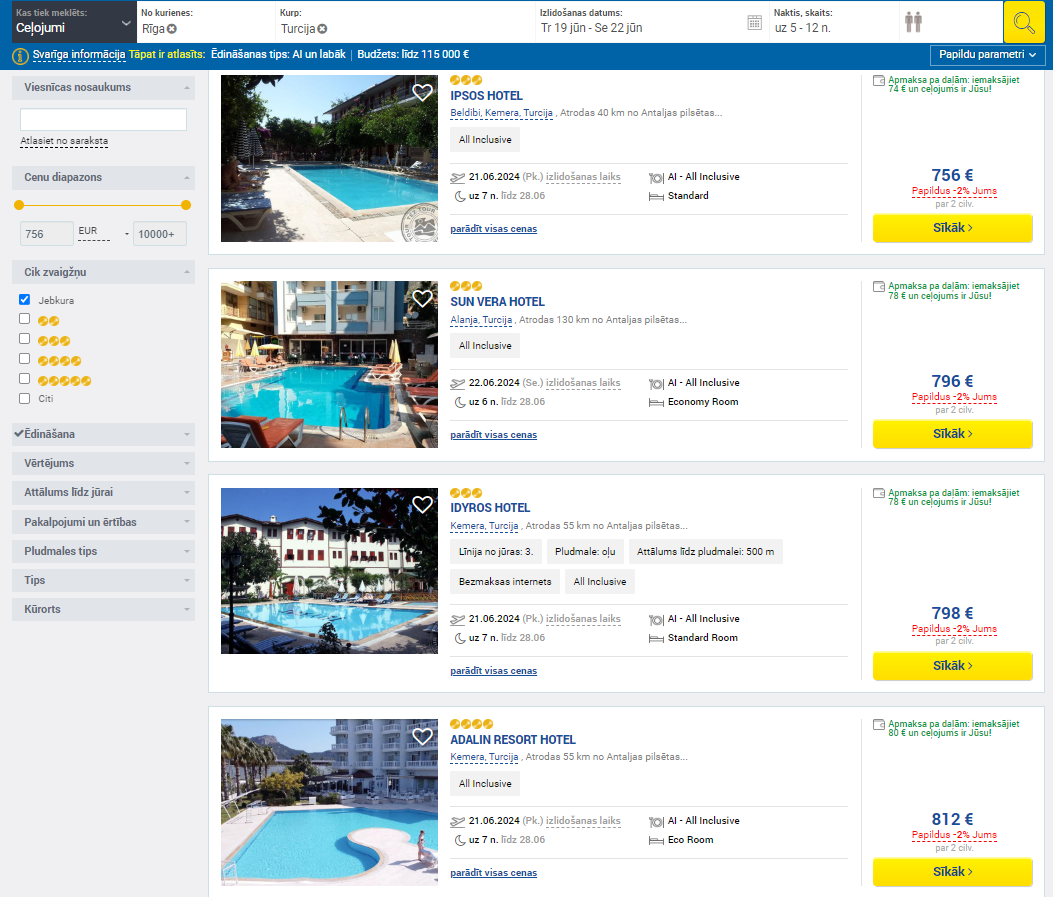Click the info icon beside Svarīga informācija
Image resolution: width=1053 pixels, height=897 pixels.
21,56
